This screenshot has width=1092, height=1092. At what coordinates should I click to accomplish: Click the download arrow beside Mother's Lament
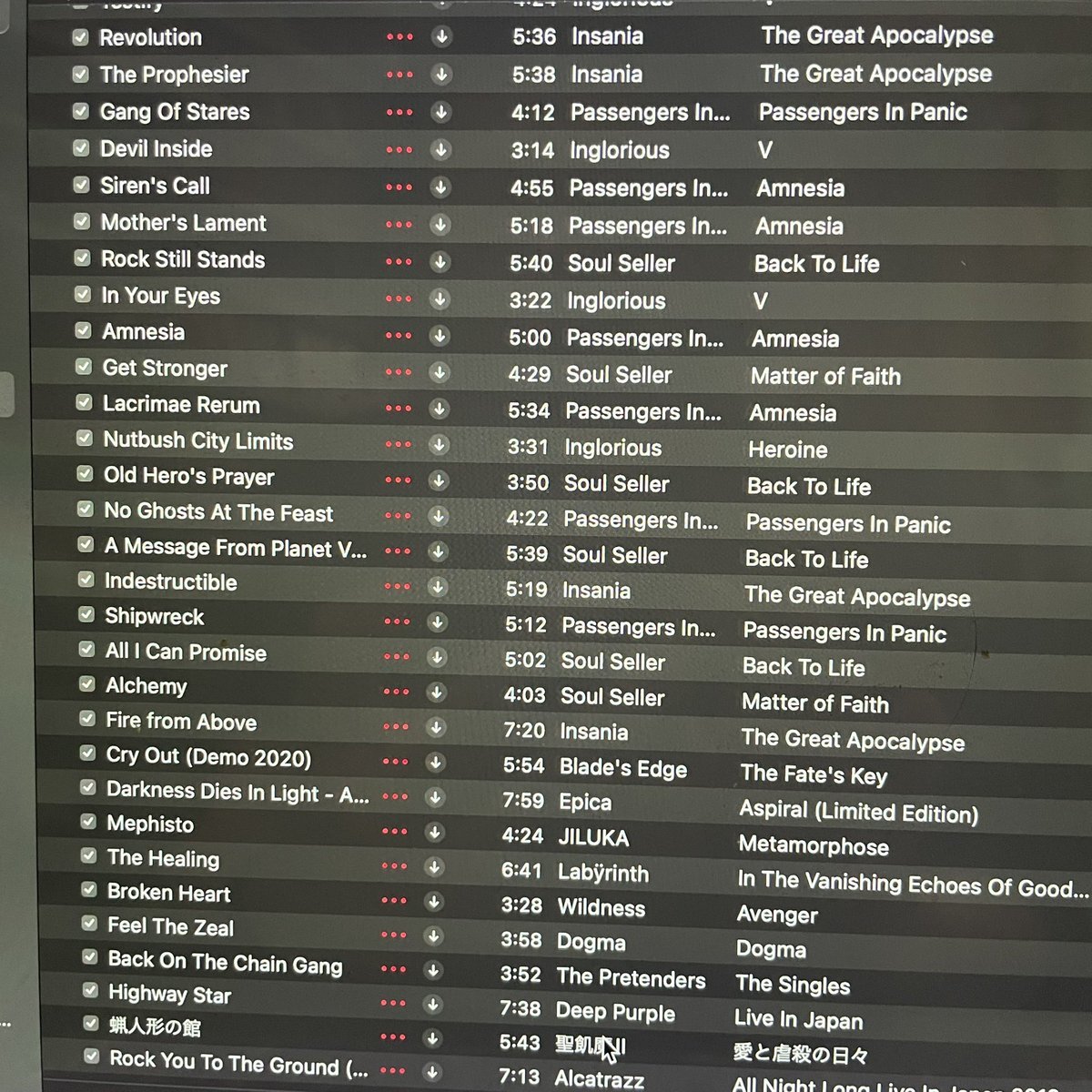440,225
